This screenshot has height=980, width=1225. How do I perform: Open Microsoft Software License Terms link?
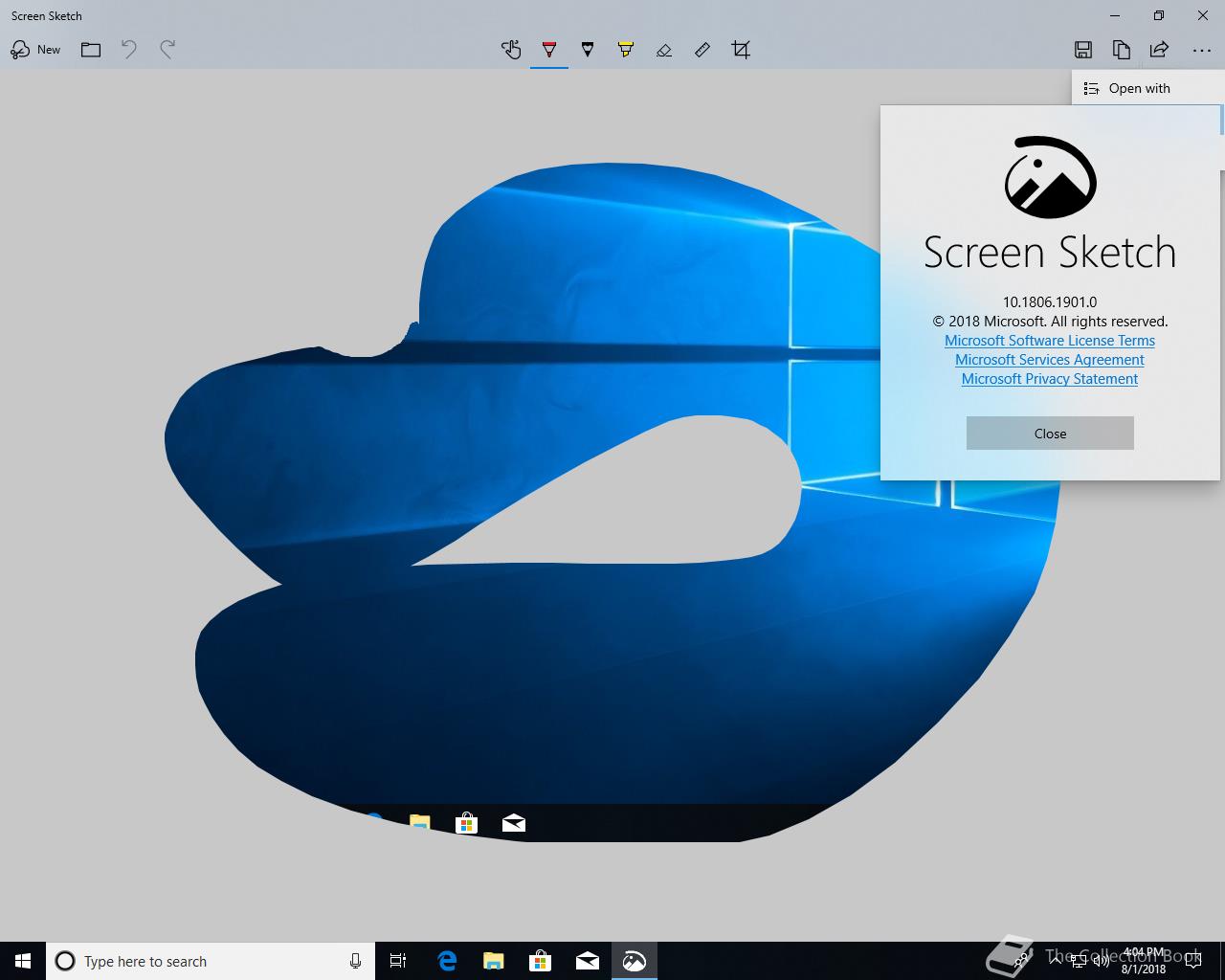coord(1050,341)
